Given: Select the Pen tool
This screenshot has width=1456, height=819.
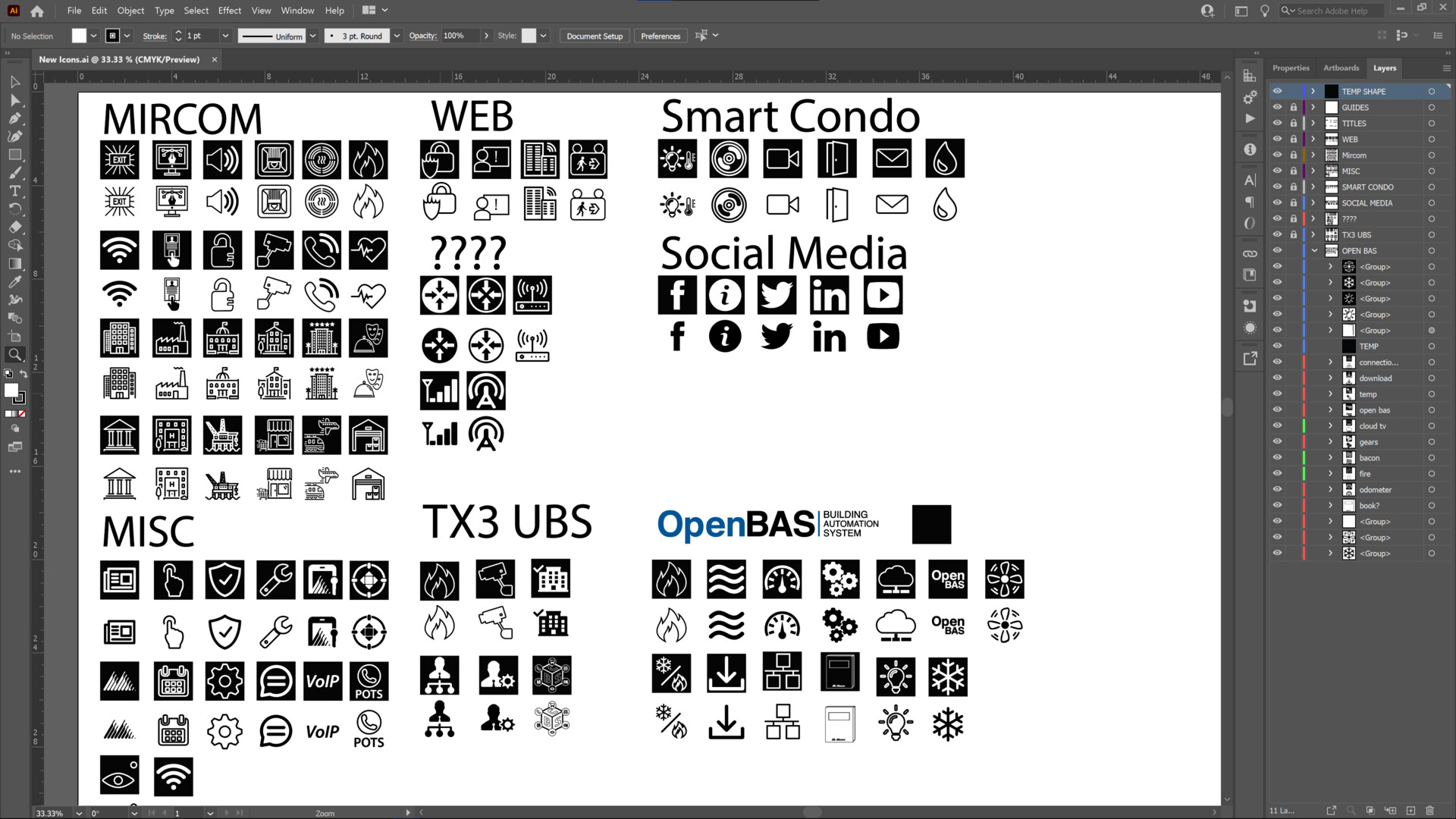Looking at the screenshot, I should [15, 118].
